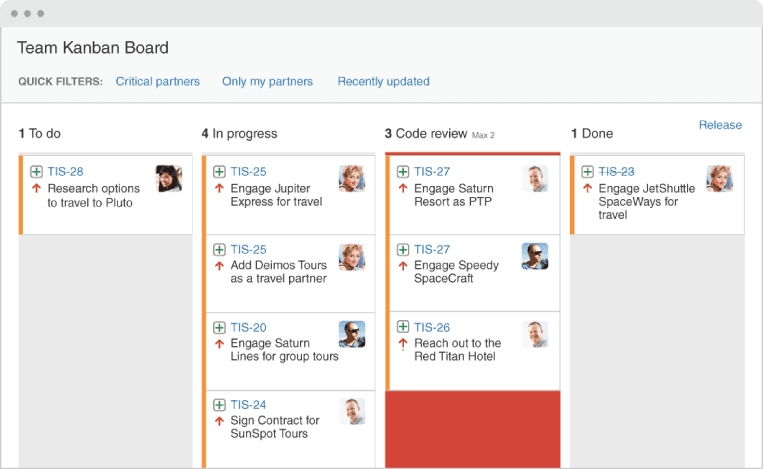
Task: Open the TIS-26 issue key link
Action: click(432, 327)
